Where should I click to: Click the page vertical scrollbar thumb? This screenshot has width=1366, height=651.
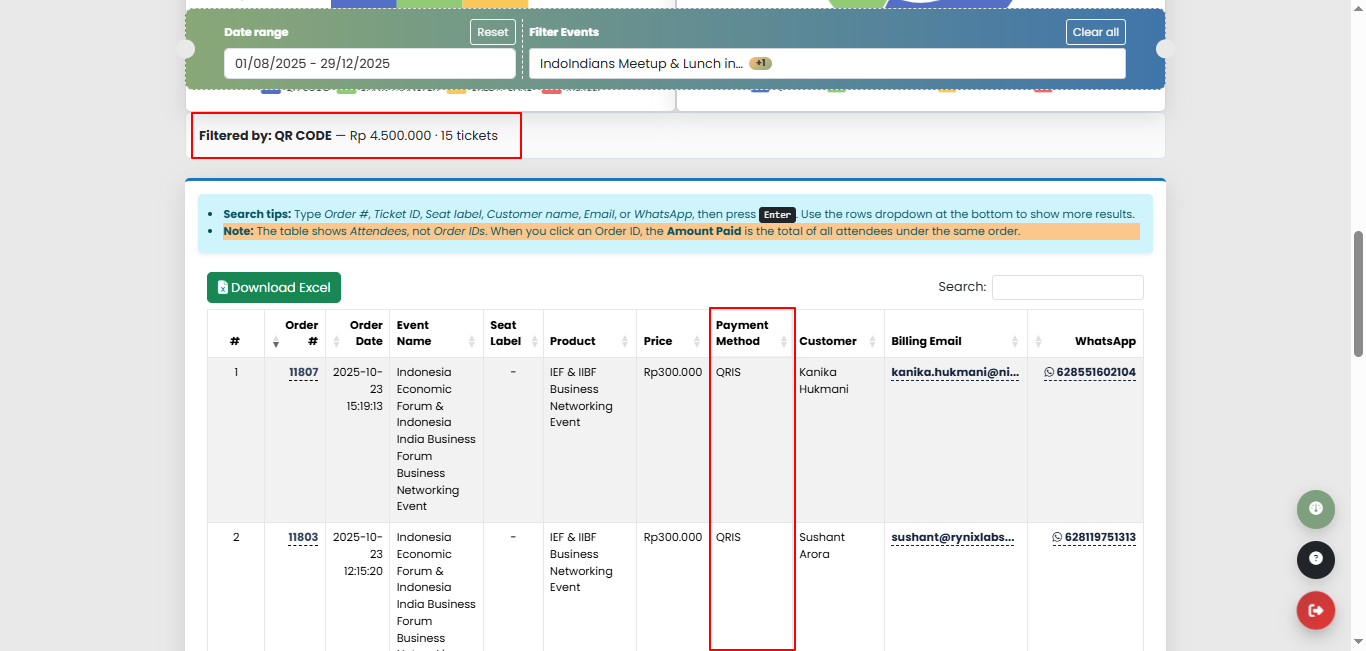[1358, 293]
